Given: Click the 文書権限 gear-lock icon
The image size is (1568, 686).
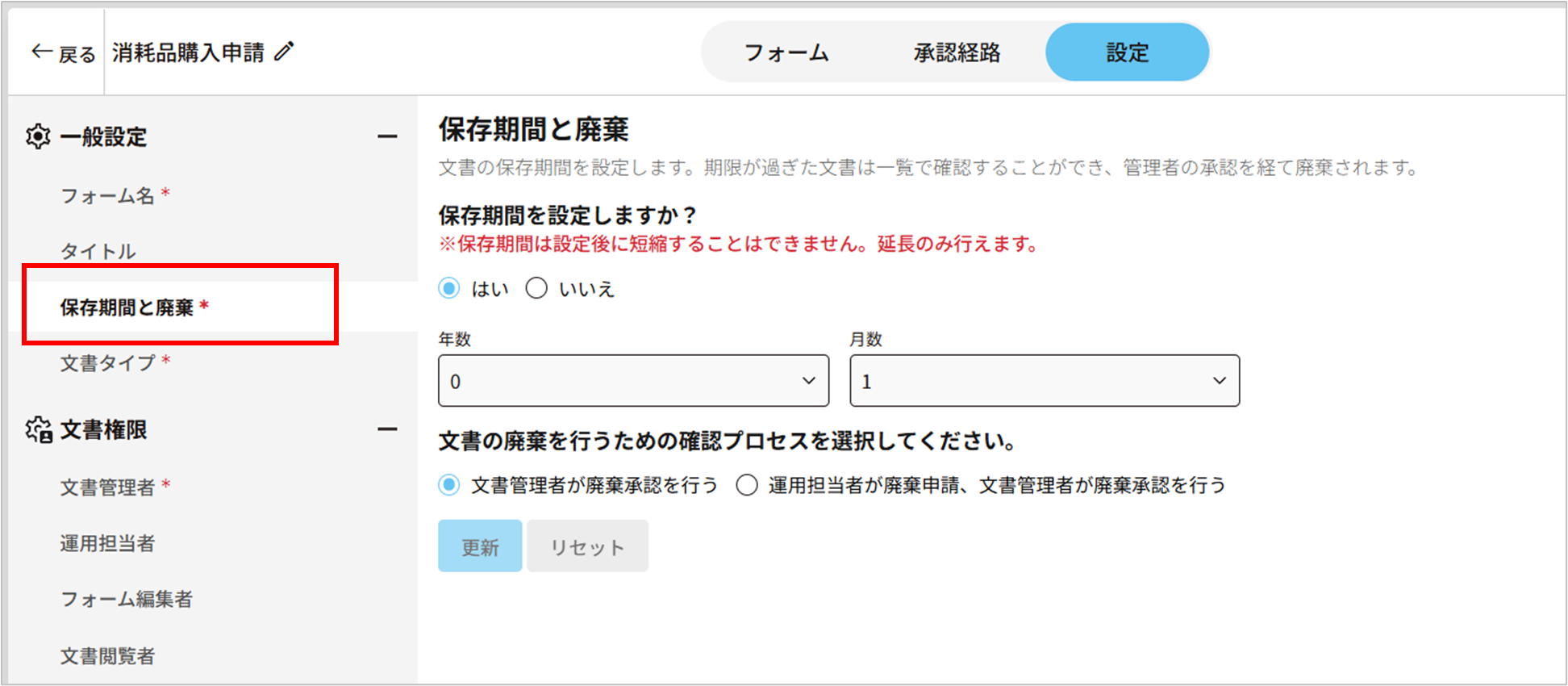Looking at the screenshot, I should pyautogui.click(x=38, y=430).
